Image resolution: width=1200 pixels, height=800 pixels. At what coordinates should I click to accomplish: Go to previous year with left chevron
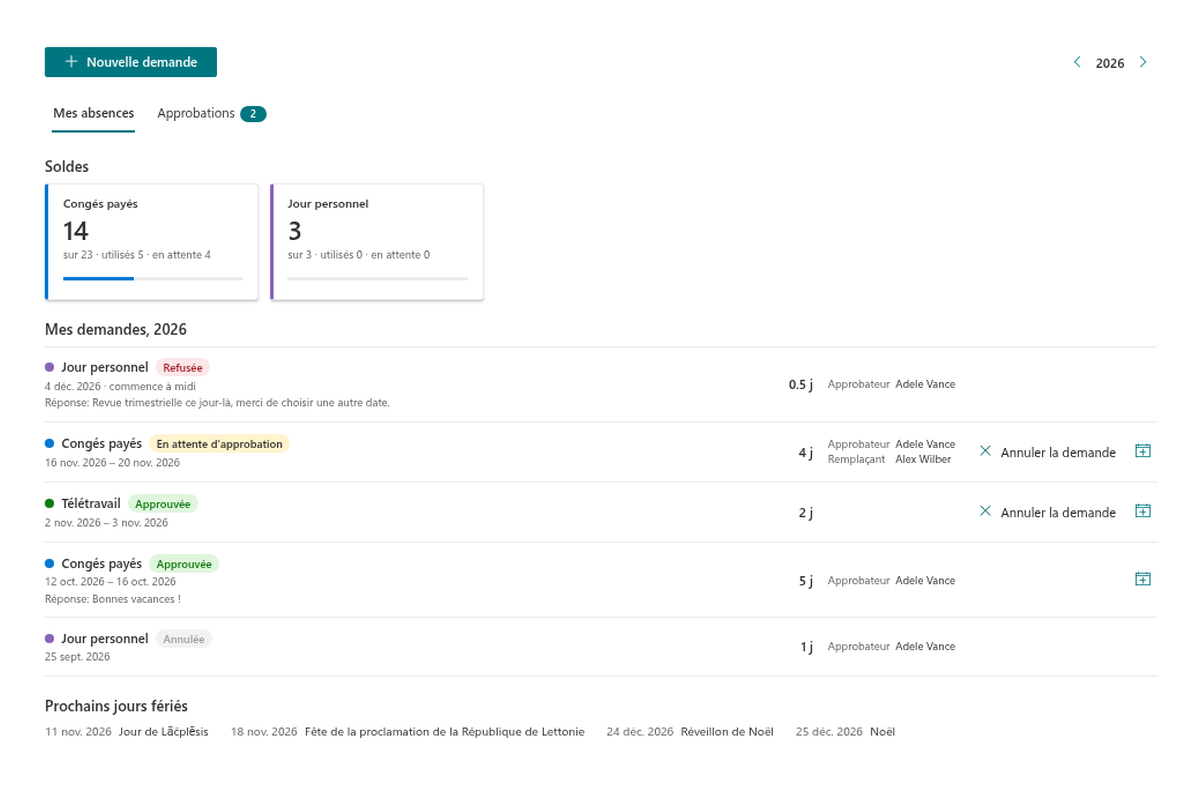1077,62
